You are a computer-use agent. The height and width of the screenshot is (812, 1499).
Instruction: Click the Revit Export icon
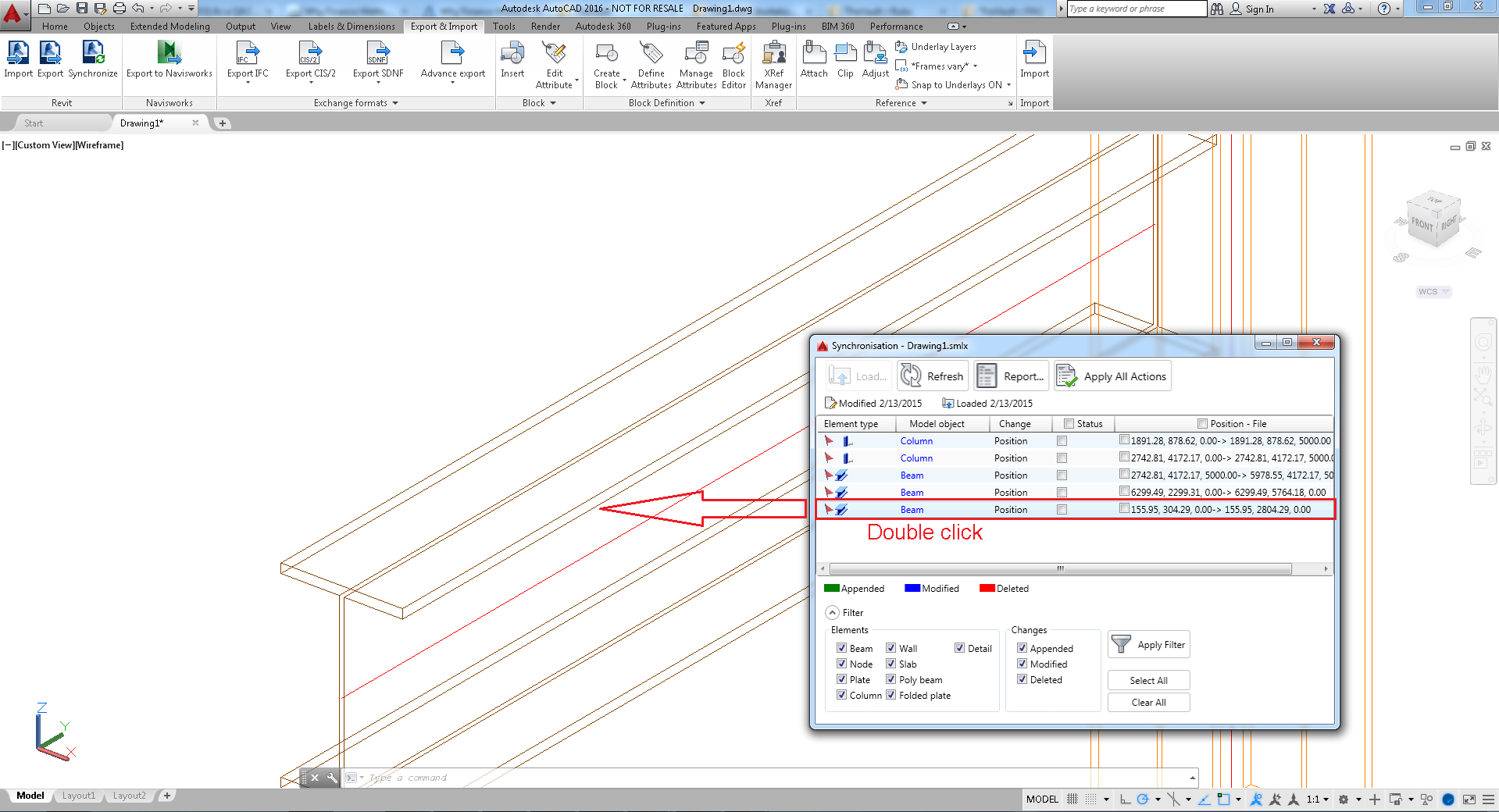click(50, 54)
